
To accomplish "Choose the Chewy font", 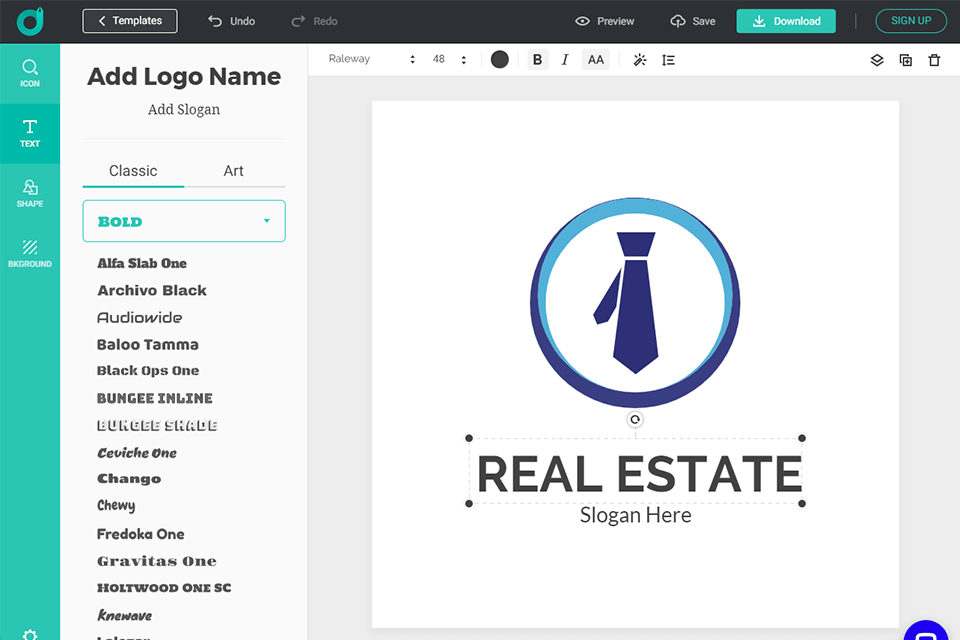I will click(x=116, y=505).
